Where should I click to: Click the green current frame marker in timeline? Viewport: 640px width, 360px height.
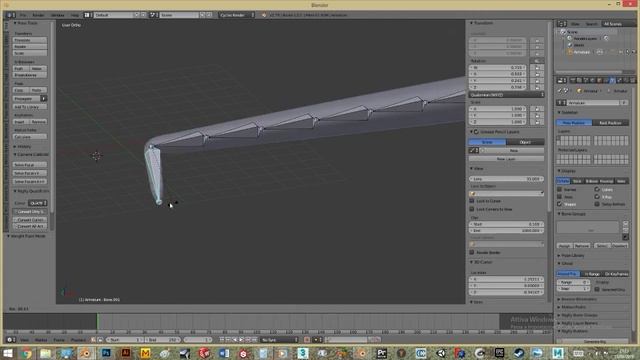(98, 321)
